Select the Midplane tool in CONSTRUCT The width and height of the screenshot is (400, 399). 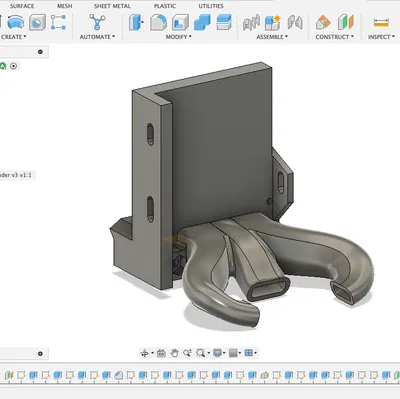pos(345,22)
